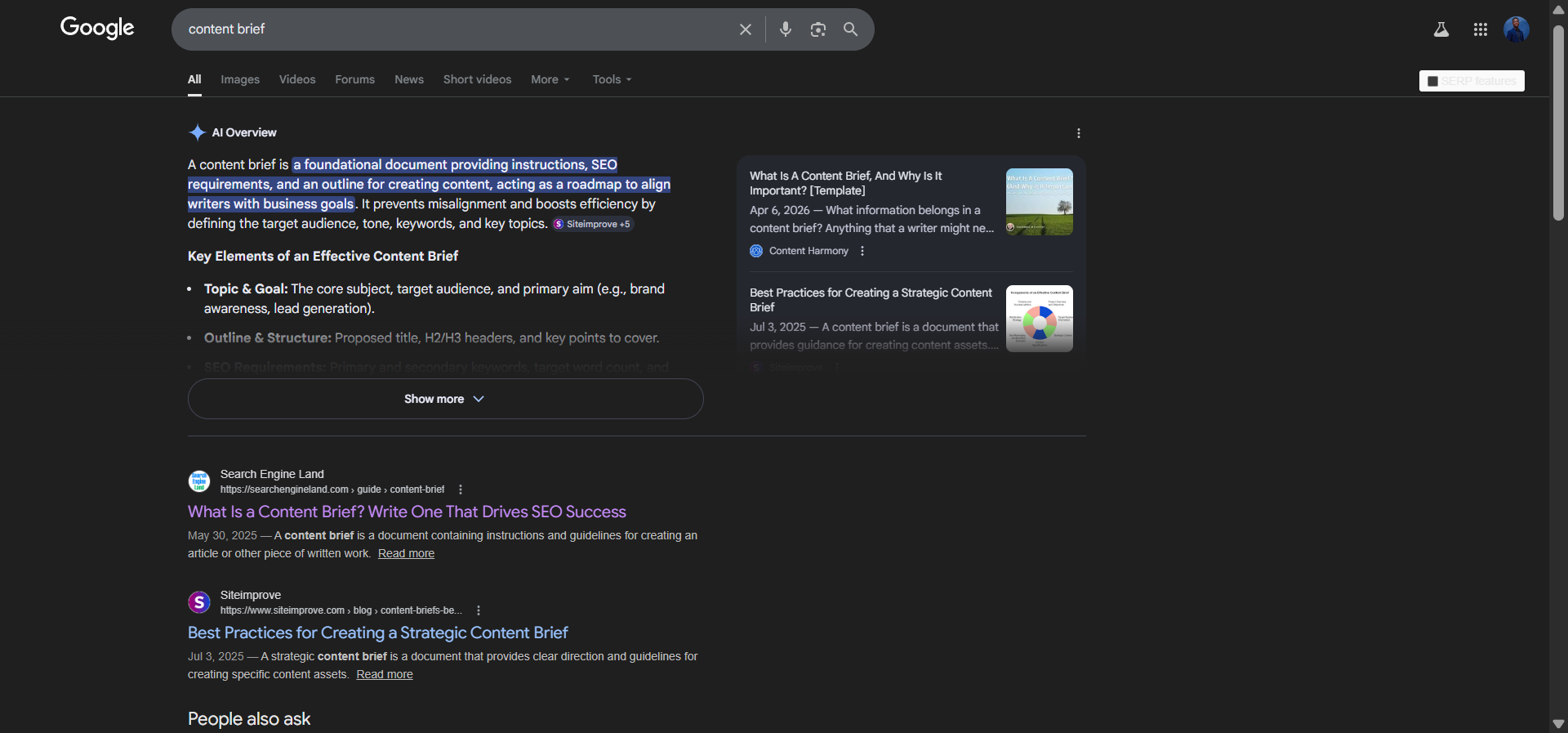Switch to the Images tab
This screenshot has width=1568, height=733.
[240, 79]
